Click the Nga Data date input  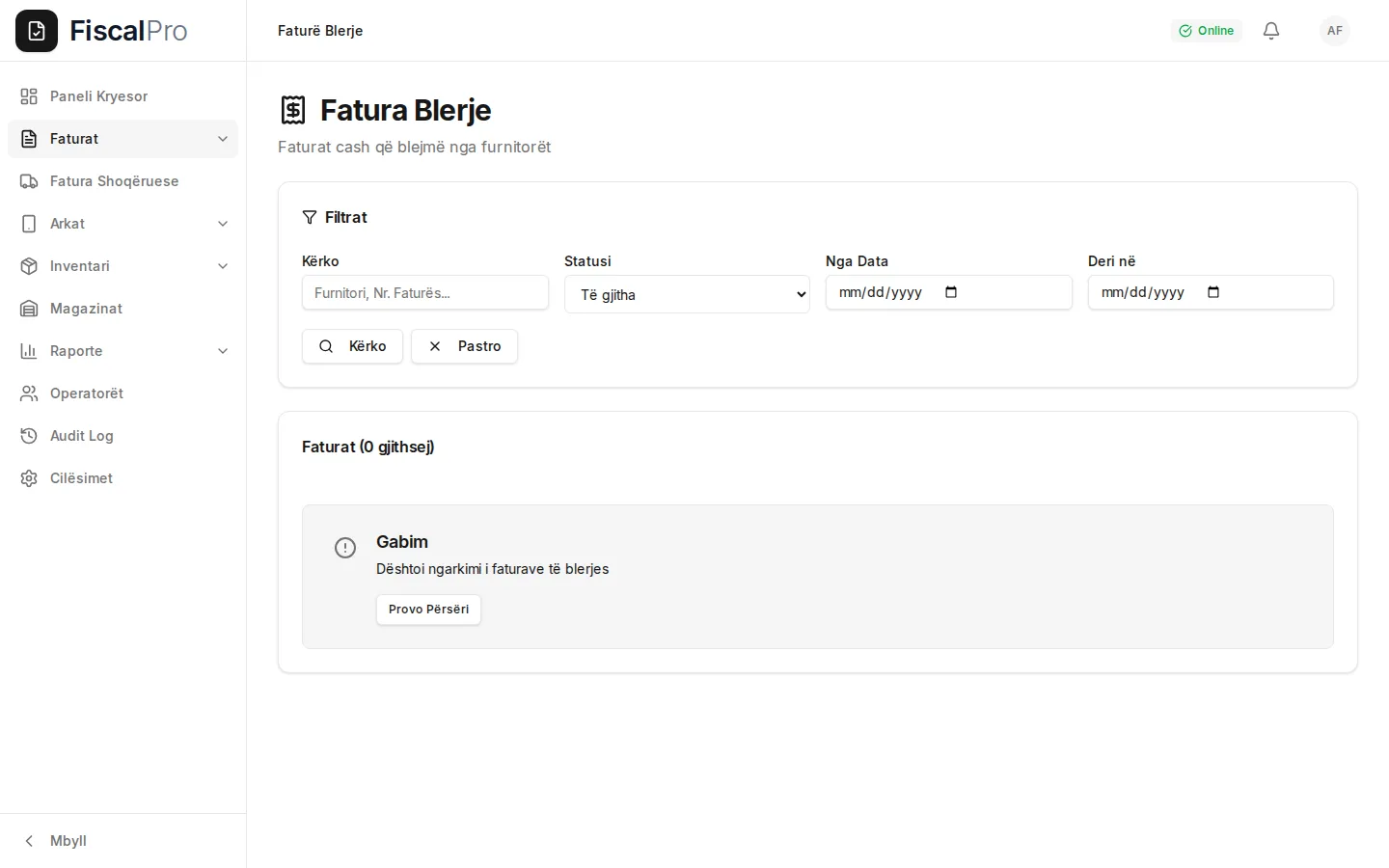click(949, 292)
